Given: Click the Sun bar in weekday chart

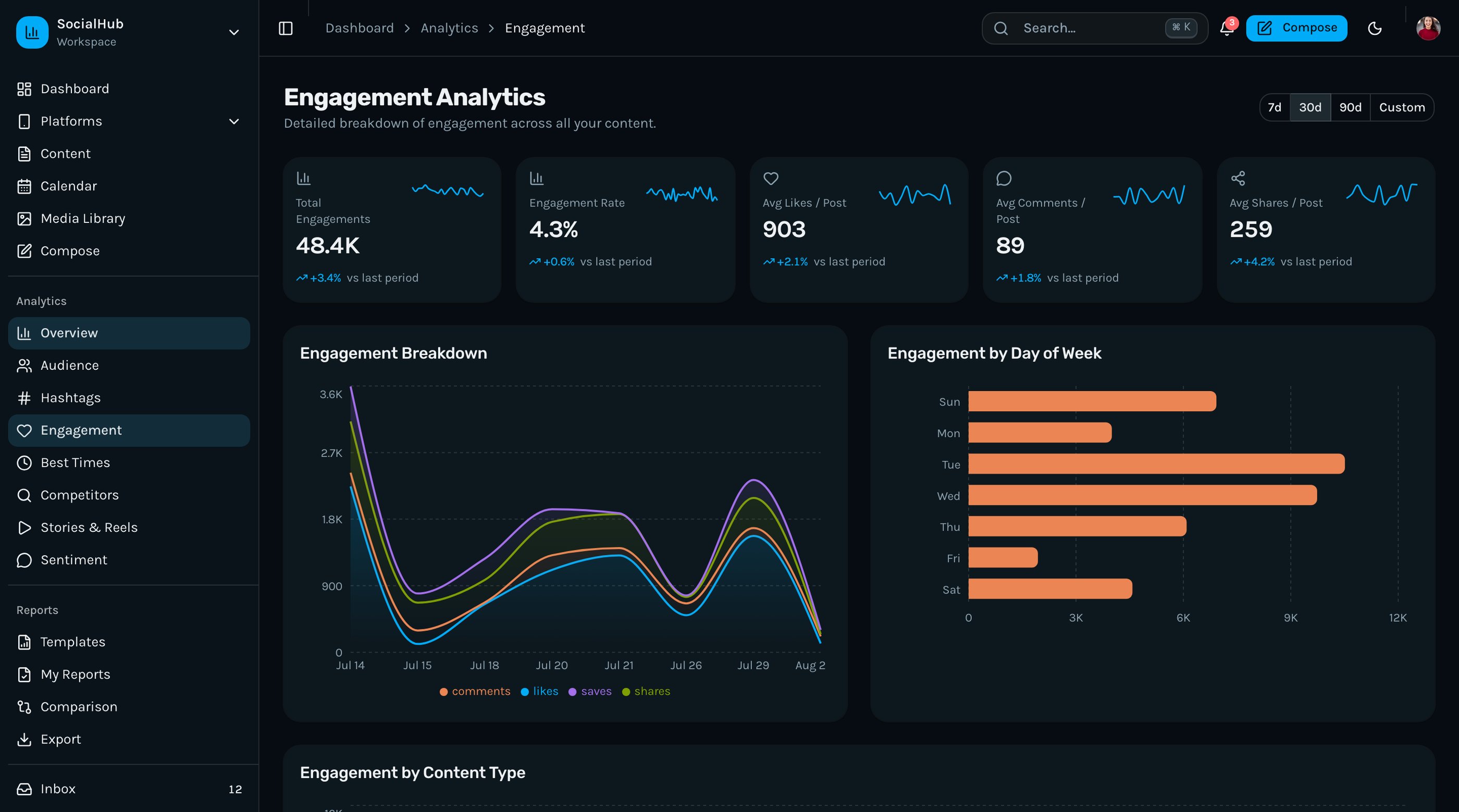Looking at the screenshot, I should [x=1092, y=401].
